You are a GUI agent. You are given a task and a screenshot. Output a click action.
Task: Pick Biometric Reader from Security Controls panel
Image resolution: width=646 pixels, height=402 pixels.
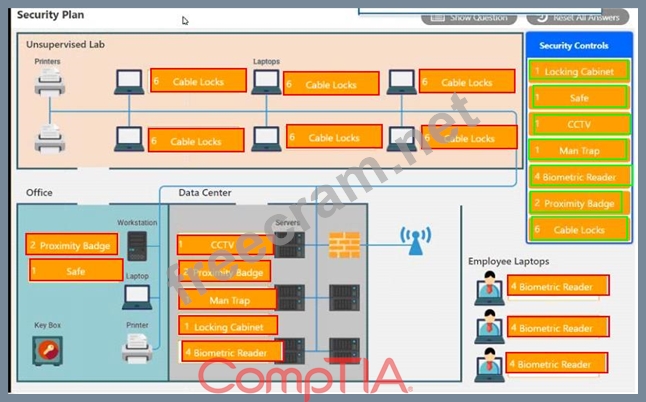tap(579, 177)
